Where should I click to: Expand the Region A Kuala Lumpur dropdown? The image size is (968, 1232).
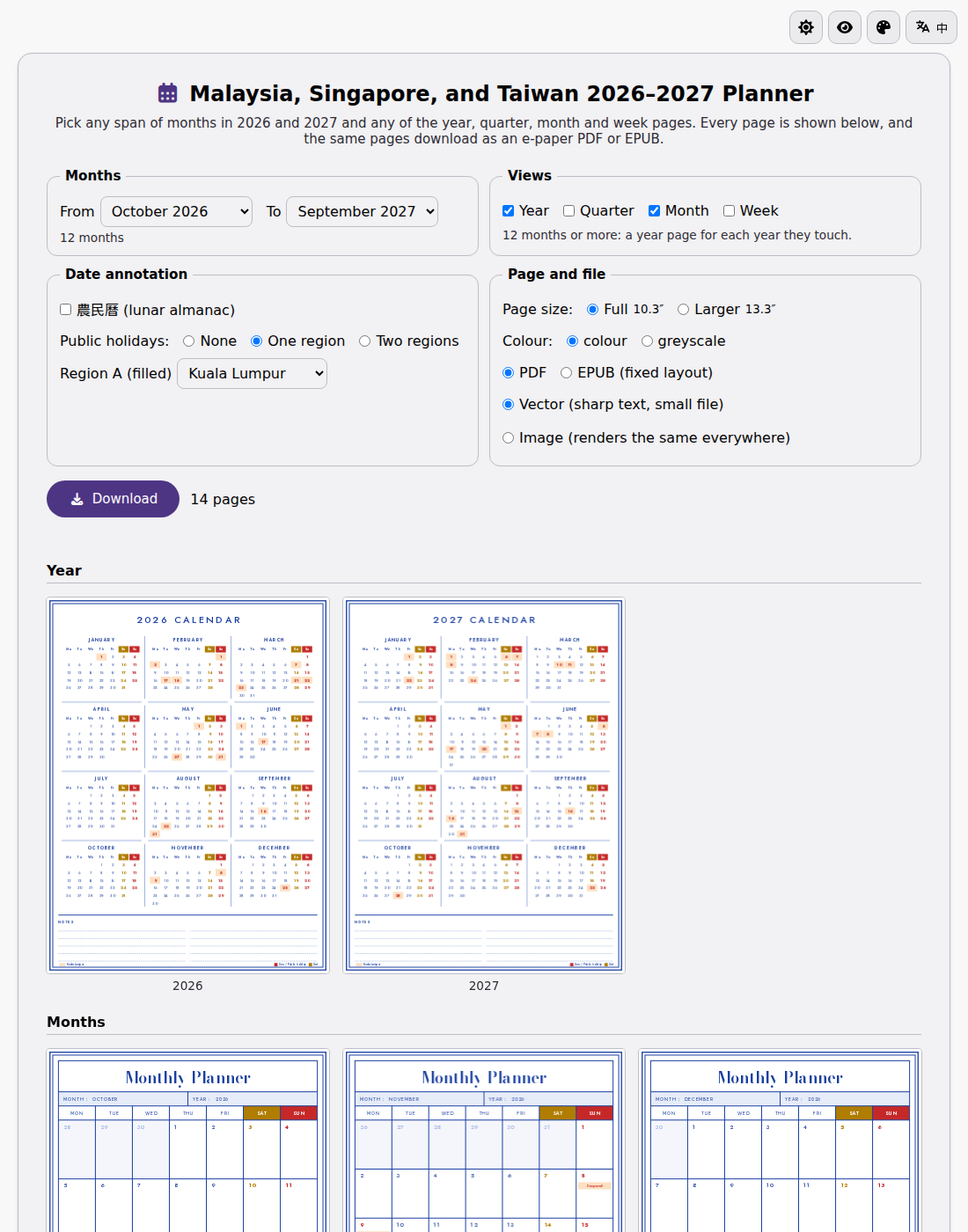tap(253, 374)
